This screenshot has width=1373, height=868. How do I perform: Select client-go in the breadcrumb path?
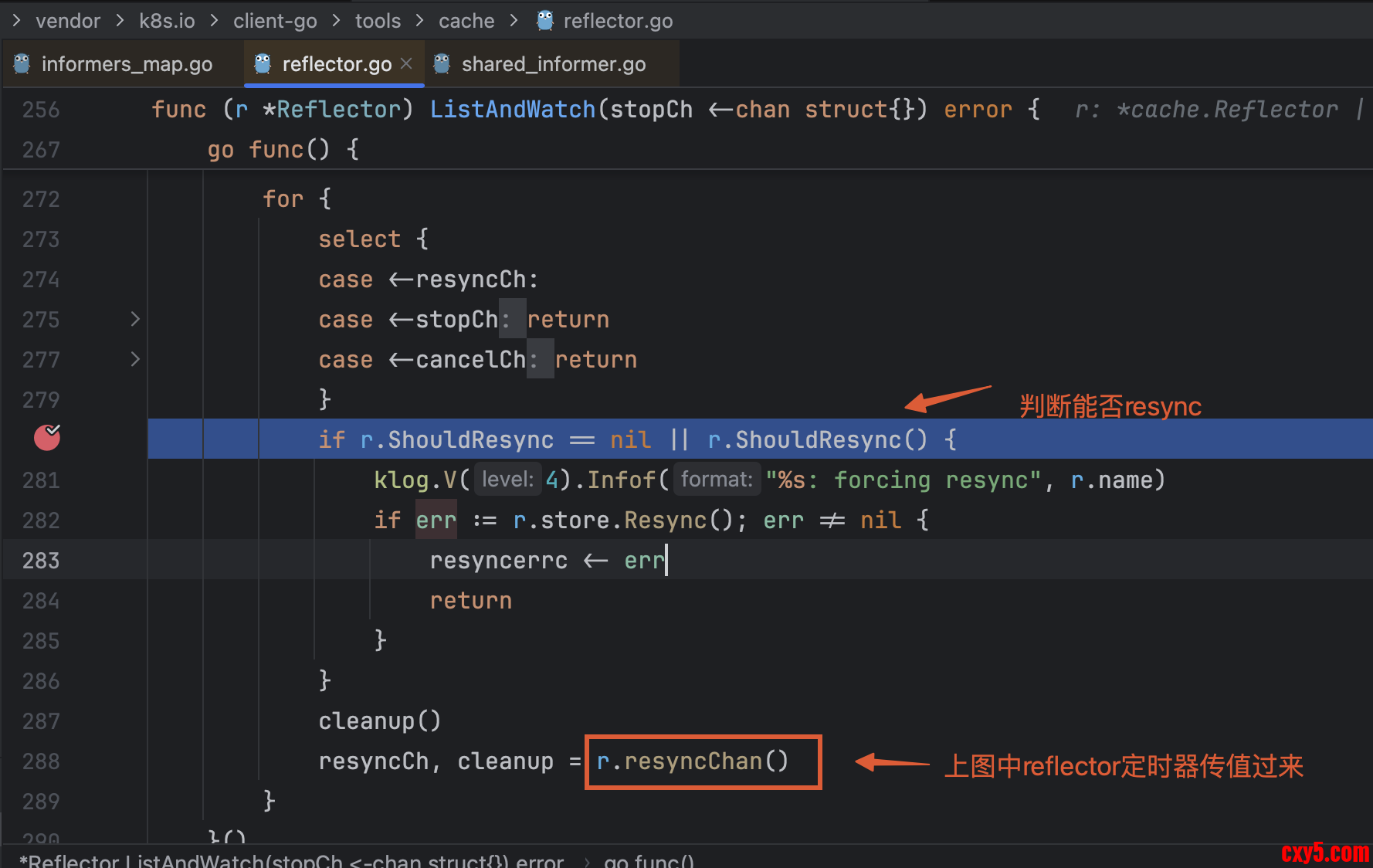click(275, 21)
